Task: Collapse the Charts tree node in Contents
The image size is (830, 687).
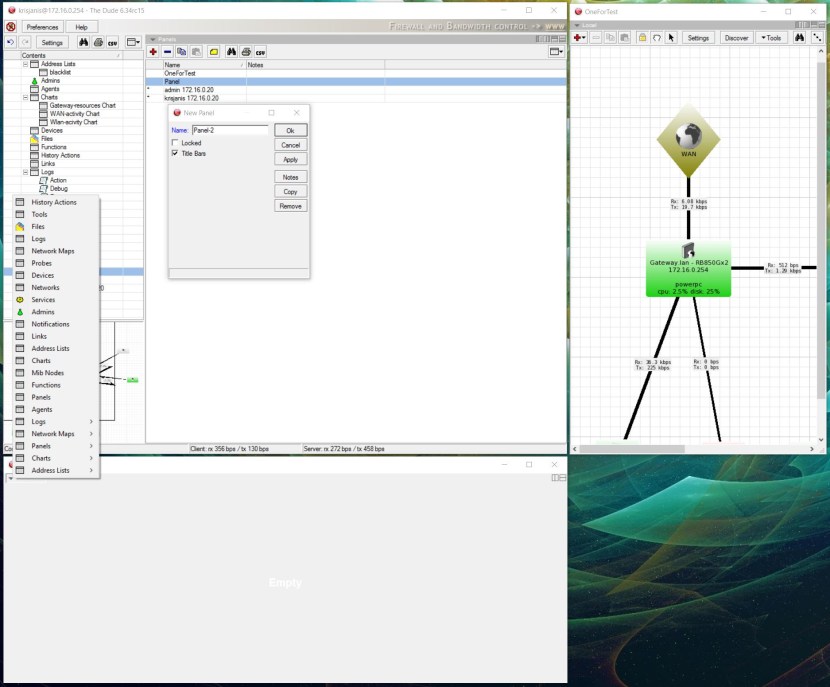Action: click(25, 97)
